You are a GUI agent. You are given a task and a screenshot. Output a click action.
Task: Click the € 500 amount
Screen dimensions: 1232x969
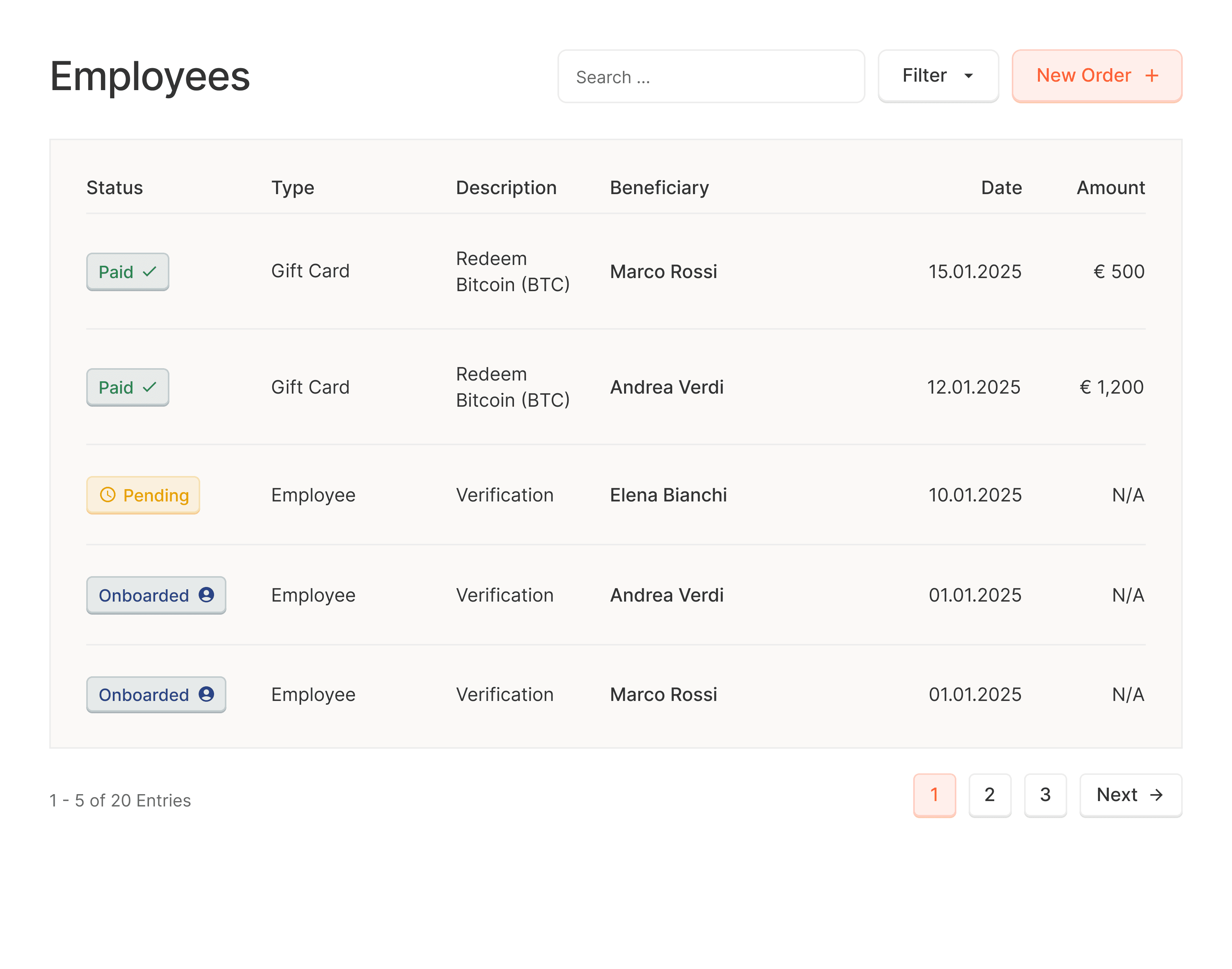pyautogui.click(x=1118, y=272)
